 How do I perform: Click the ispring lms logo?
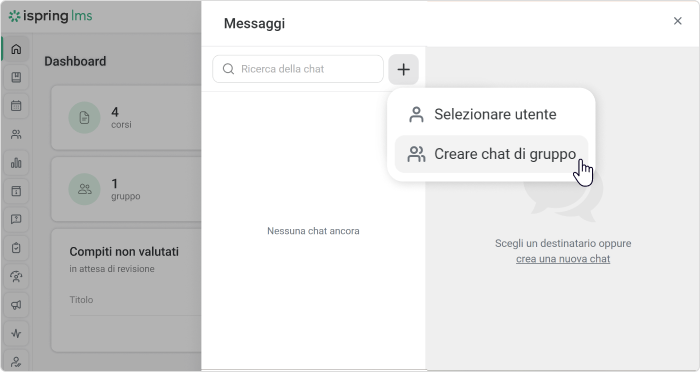(50, 16)
